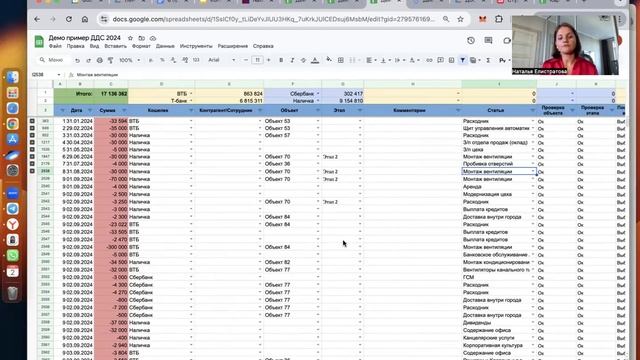
Task: Open the Объект column filter
Action: 318,110
